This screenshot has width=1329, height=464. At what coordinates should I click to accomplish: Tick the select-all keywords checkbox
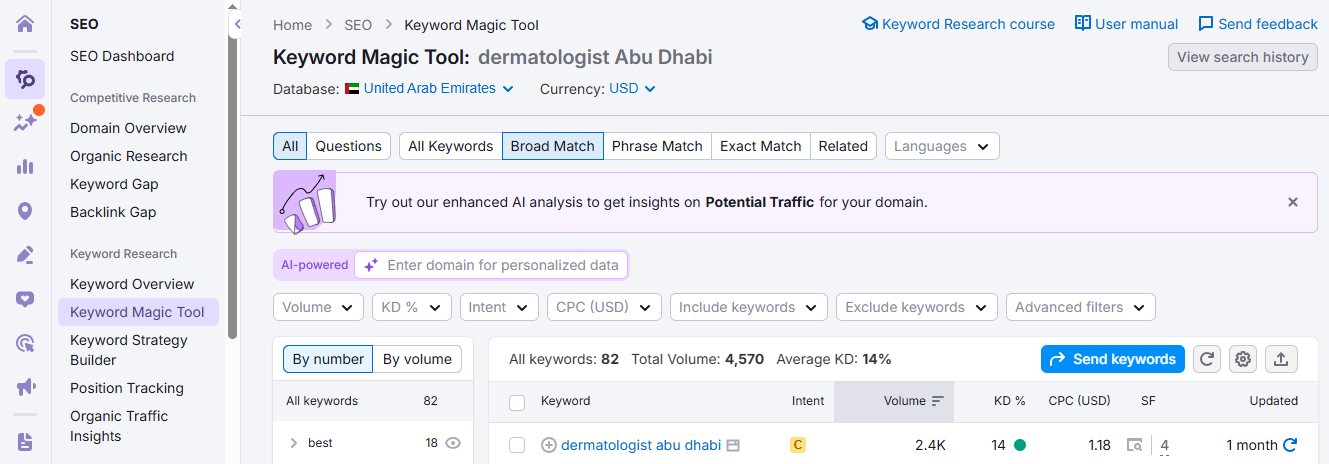pyautogui.click(x=517, y=402)
